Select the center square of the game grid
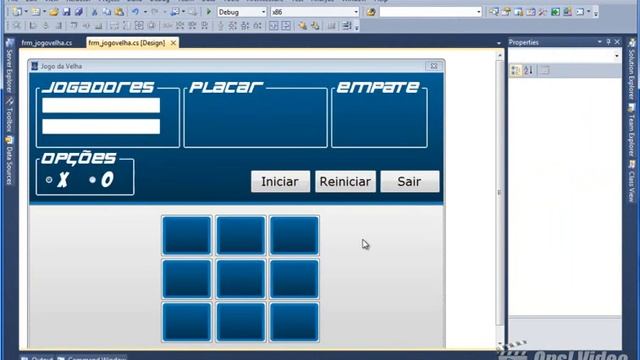 [x=240, y=279]
